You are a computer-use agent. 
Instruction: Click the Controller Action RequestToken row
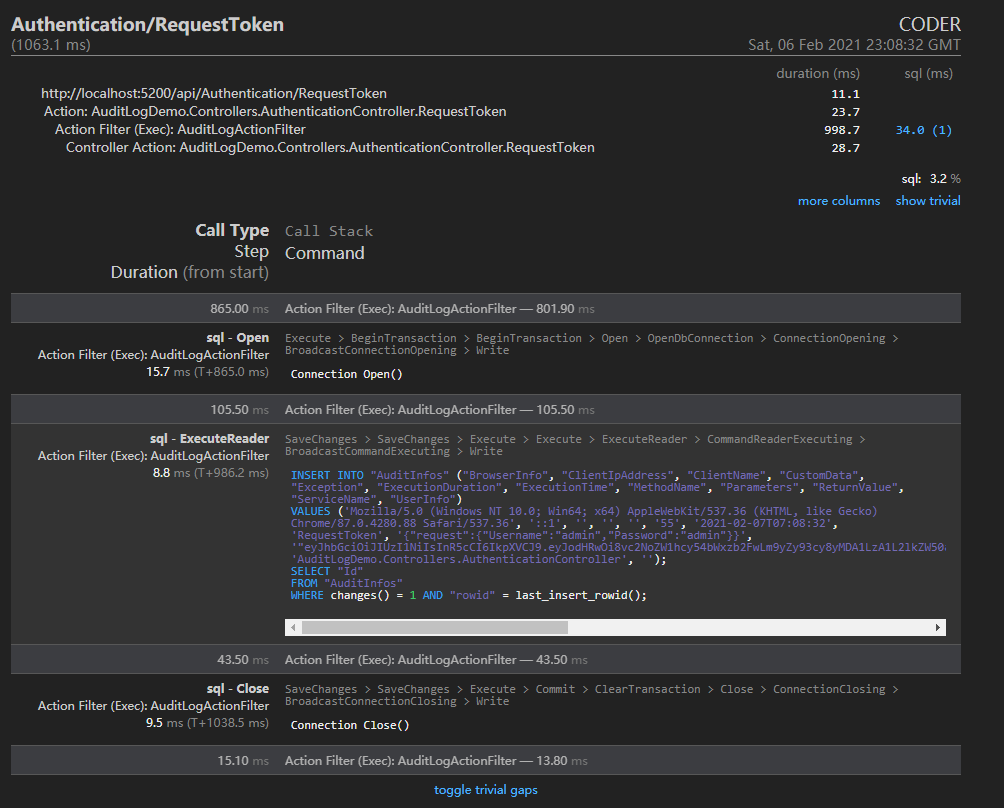(330, 147)
